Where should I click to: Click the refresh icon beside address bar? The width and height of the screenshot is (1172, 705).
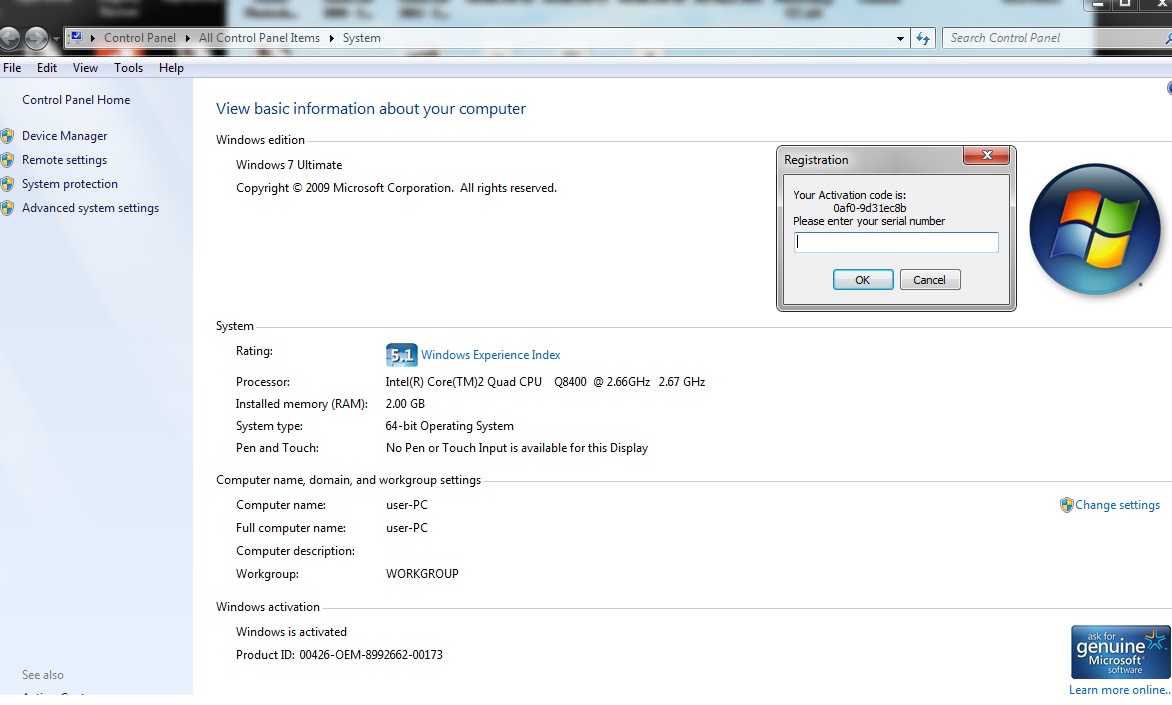(923, 38)
